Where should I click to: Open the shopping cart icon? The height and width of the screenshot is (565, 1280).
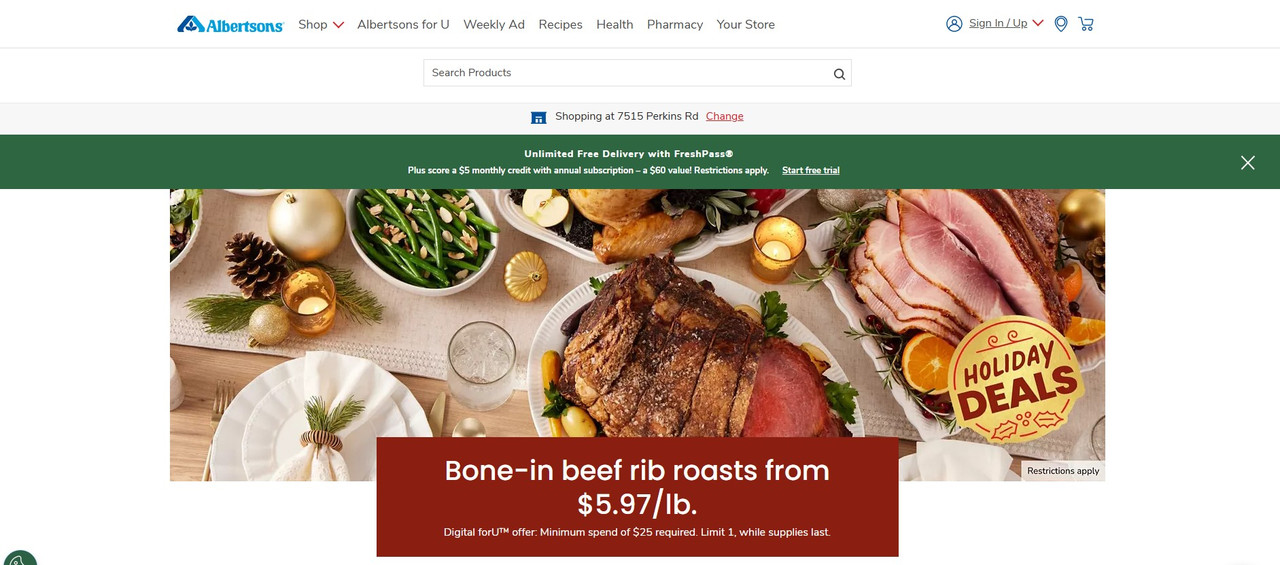pyautogui.click(x=1086, y=23)
